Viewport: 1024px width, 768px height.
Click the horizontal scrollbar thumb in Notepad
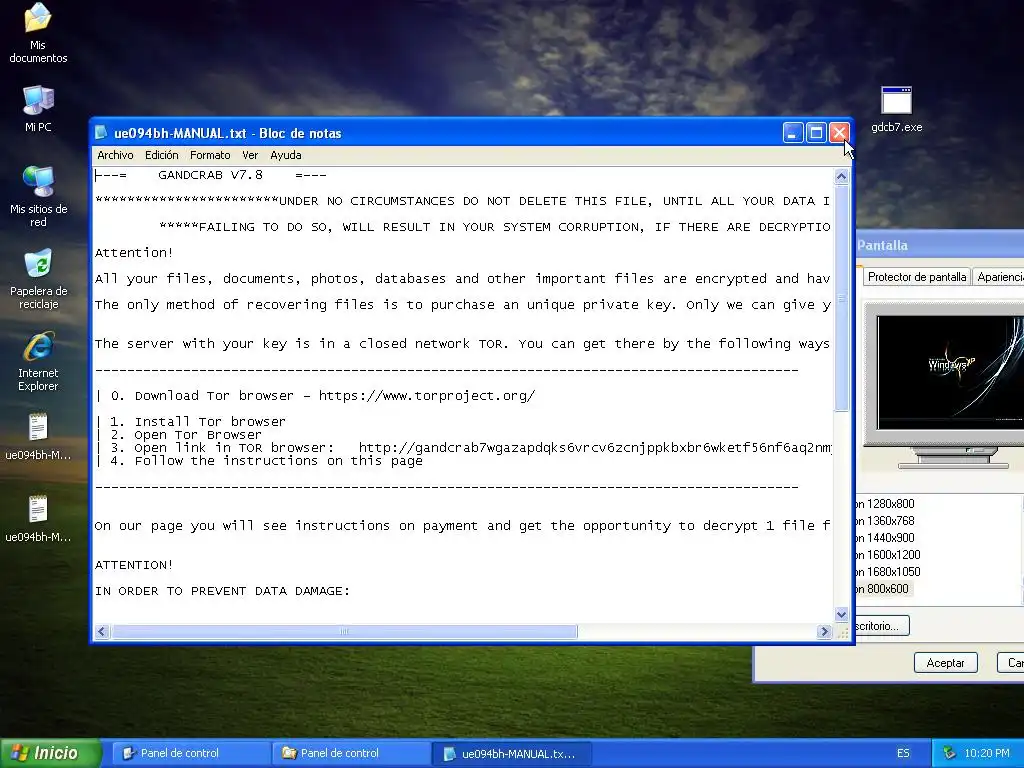pos(344,632)
